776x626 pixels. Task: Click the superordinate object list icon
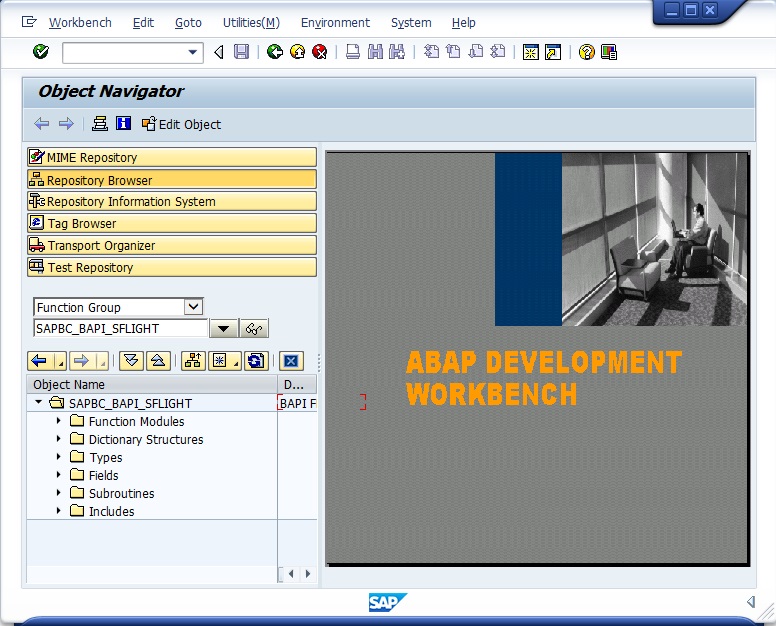coord(193,361)
